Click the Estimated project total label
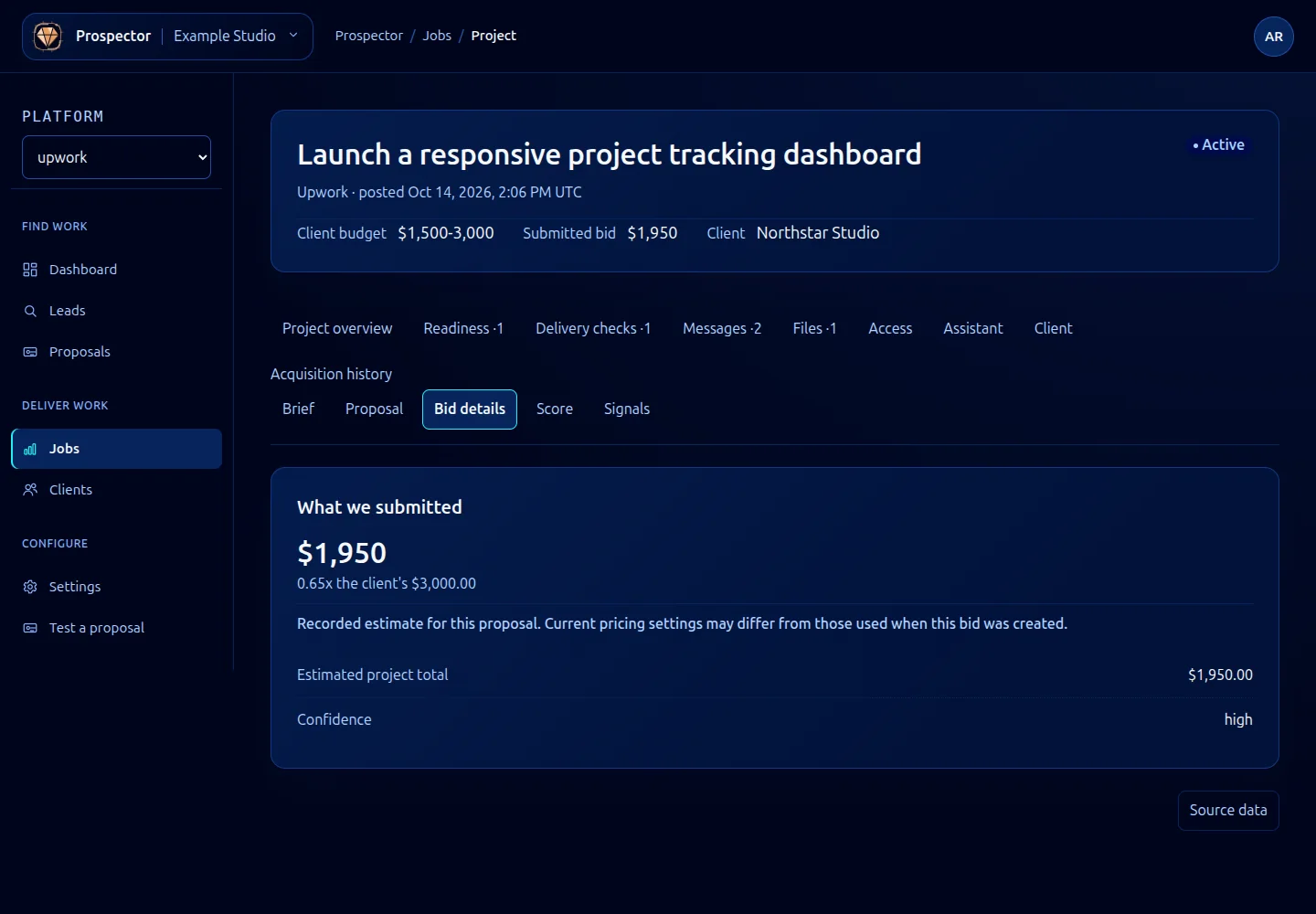This screenshot has width=1316, height=914. [373, 675]
